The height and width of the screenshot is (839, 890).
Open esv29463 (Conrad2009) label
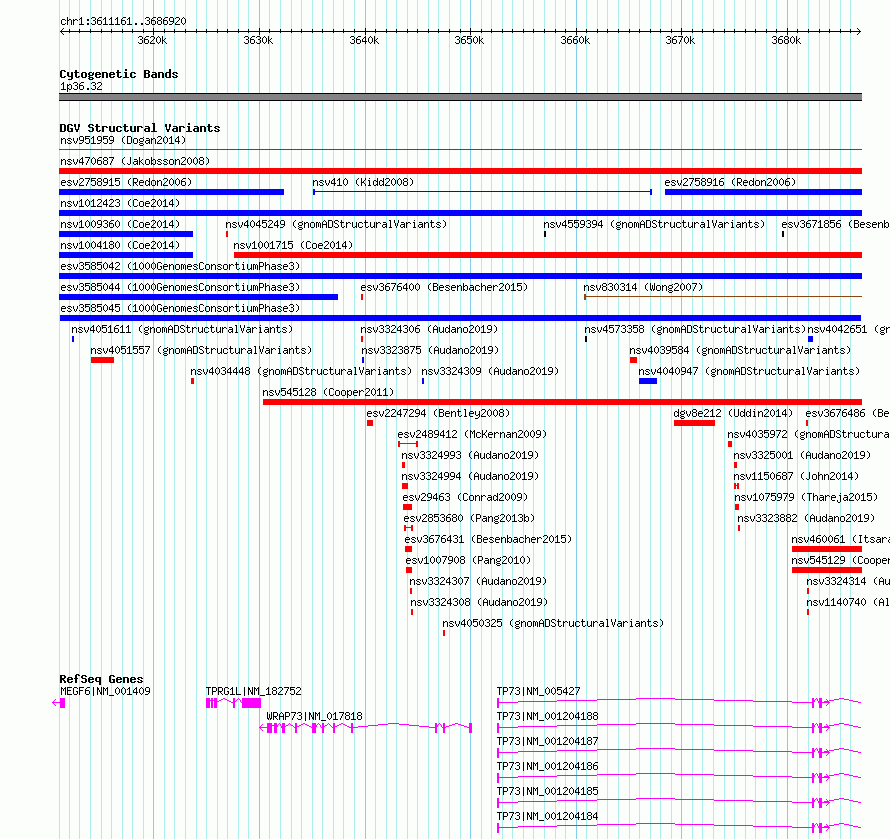click(x=465, y=497)
